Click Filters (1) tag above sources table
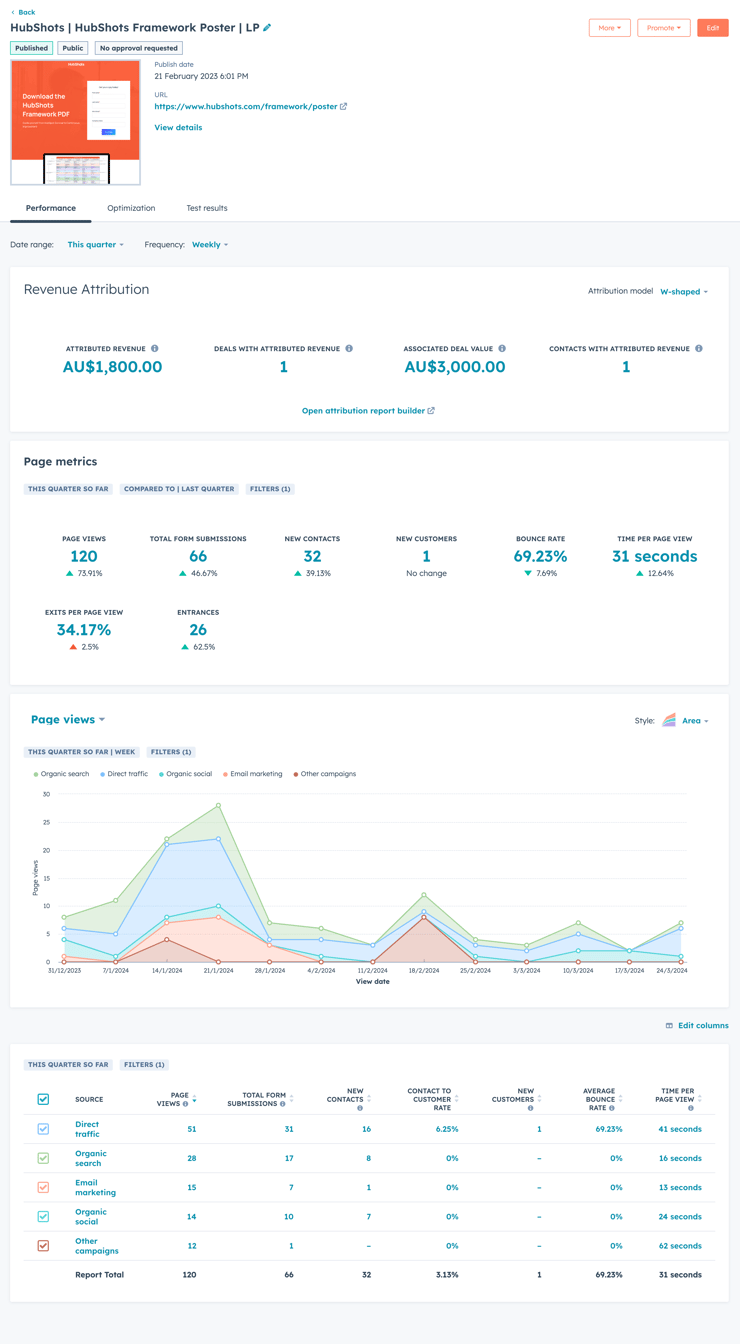This screenshot has width=740, height=1344. pos(144,1065)
